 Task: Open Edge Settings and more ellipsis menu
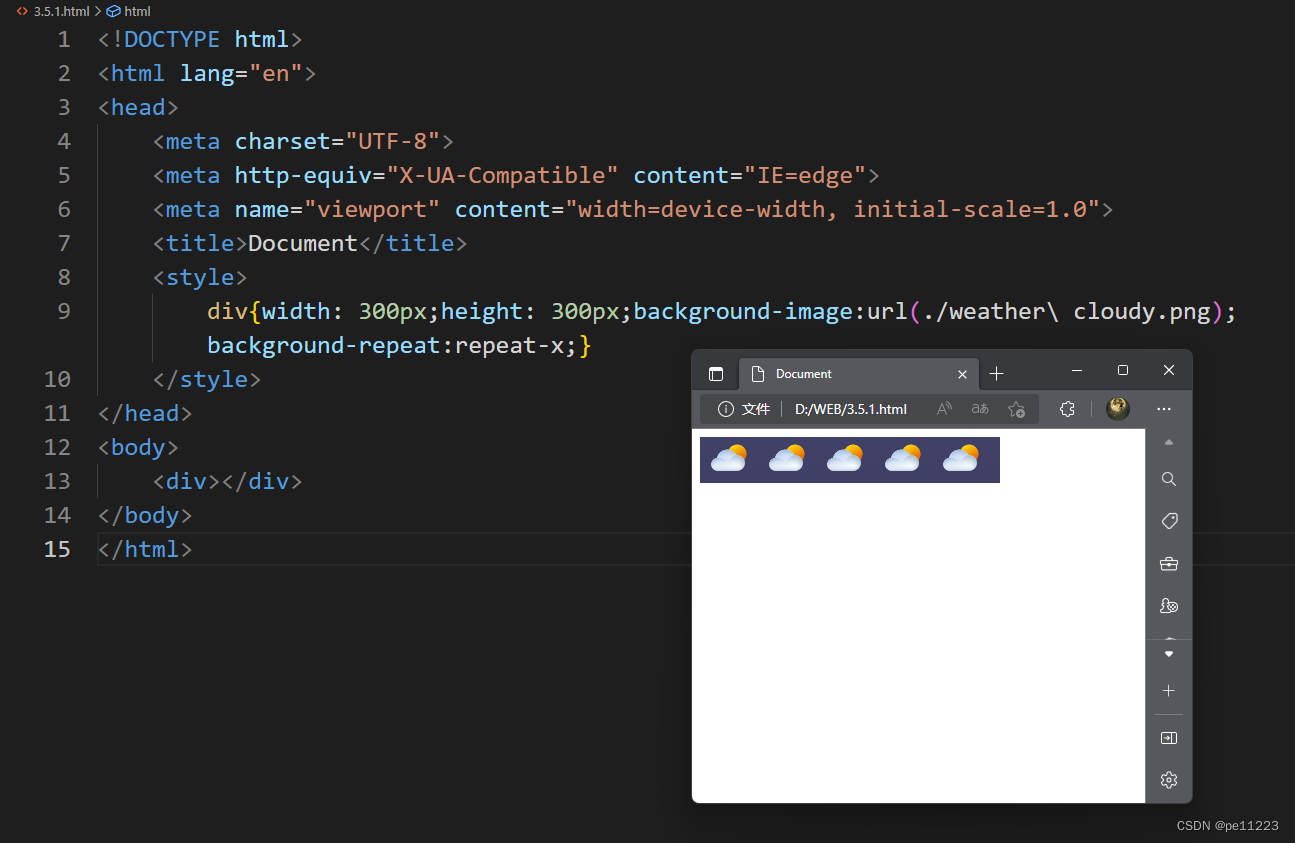(x=1164, y=409)
